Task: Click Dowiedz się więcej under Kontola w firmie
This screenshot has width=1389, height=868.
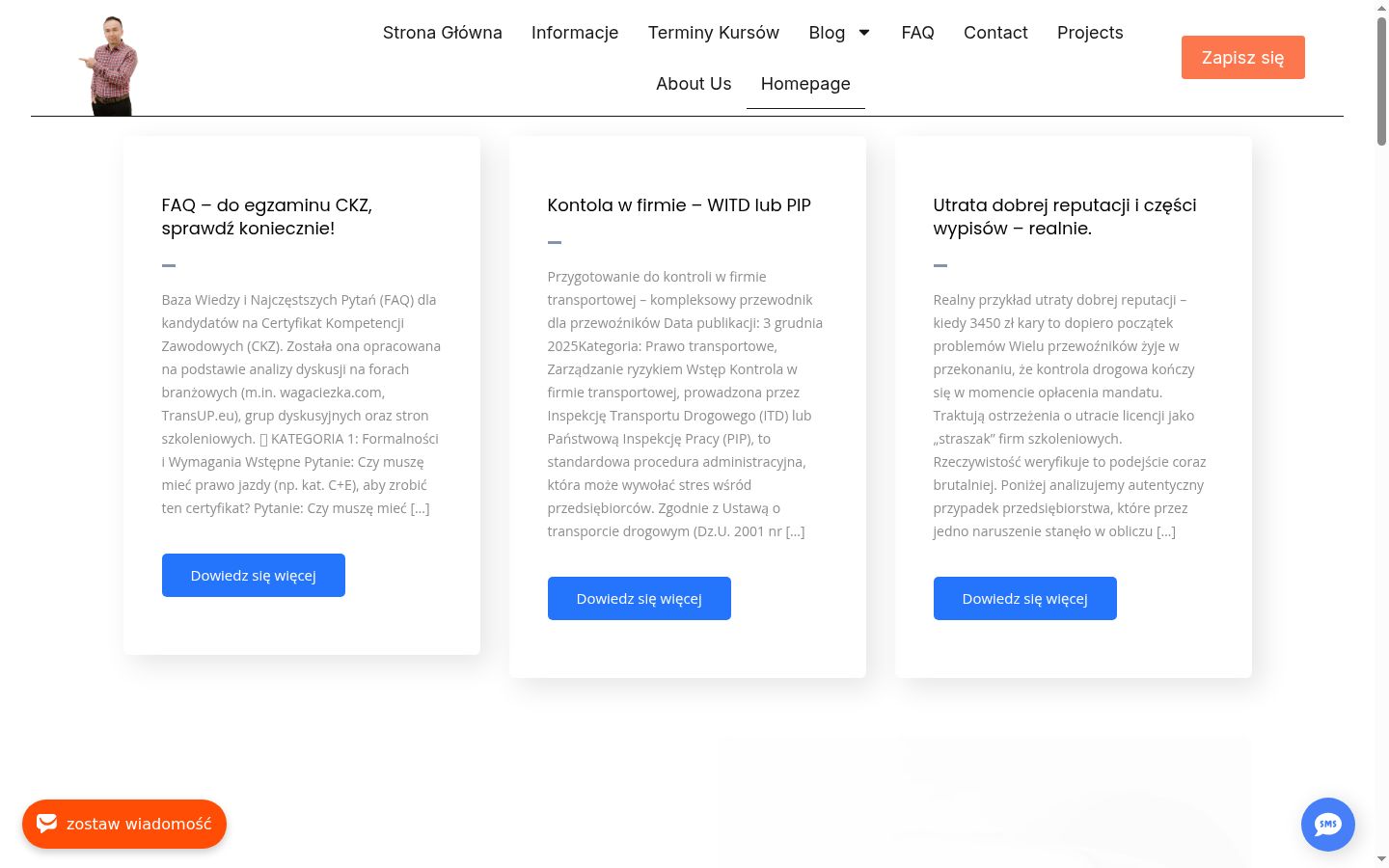Action: [x=640, y=599]
